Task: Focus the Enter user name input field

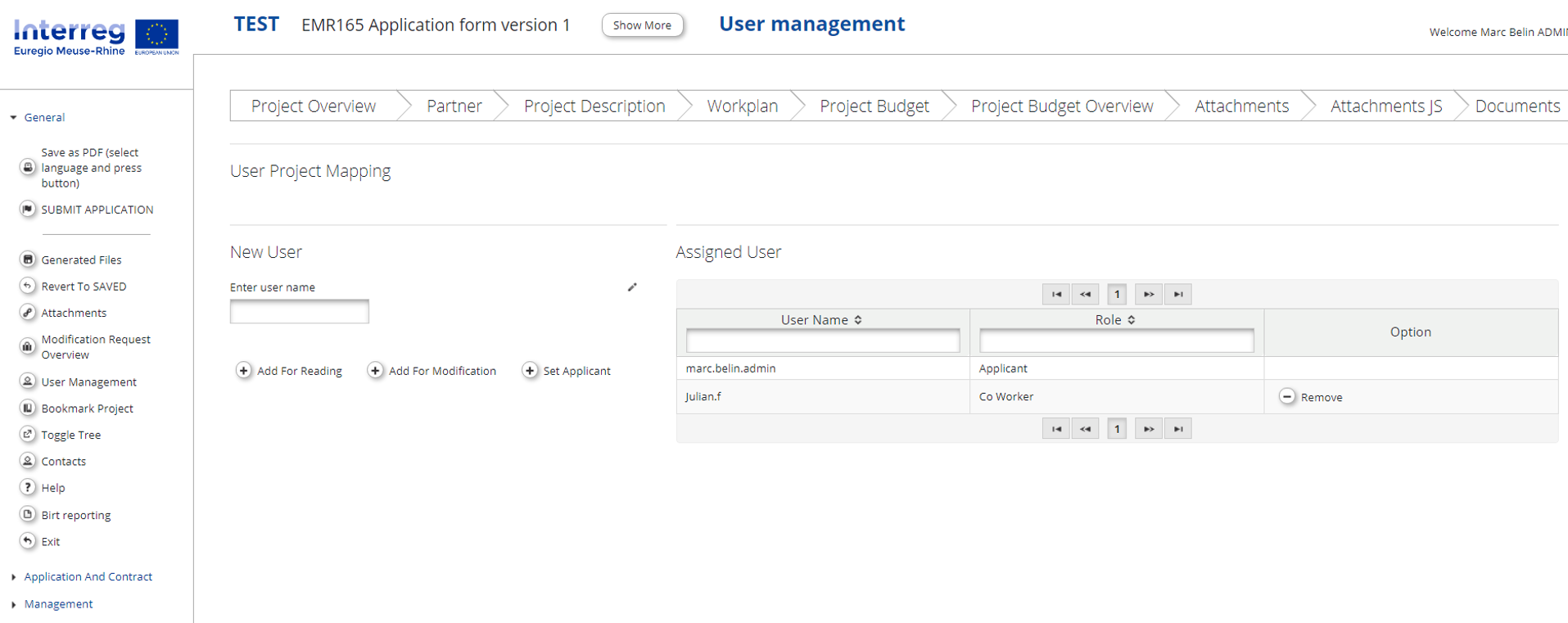Action: pyautogui.click(x=299, y=312)
